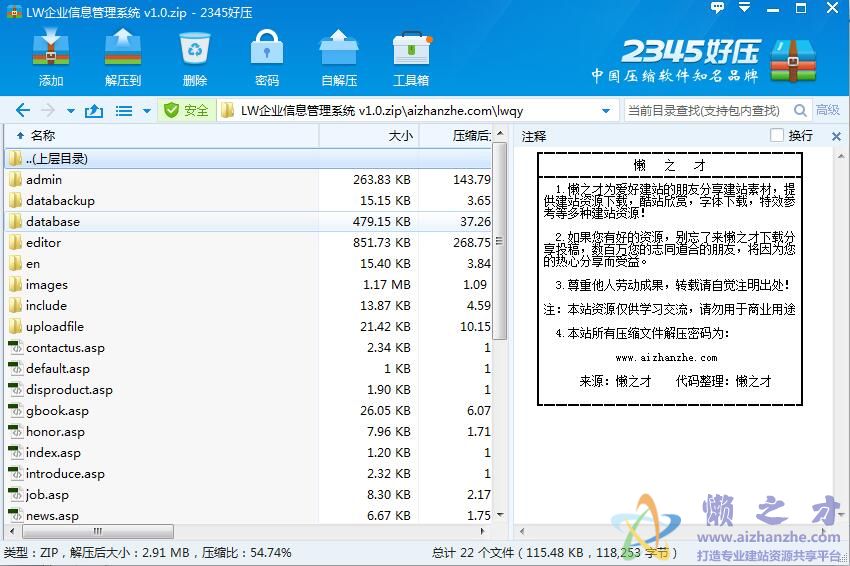
Task: Select the database folder
Action: pos(248,221)
